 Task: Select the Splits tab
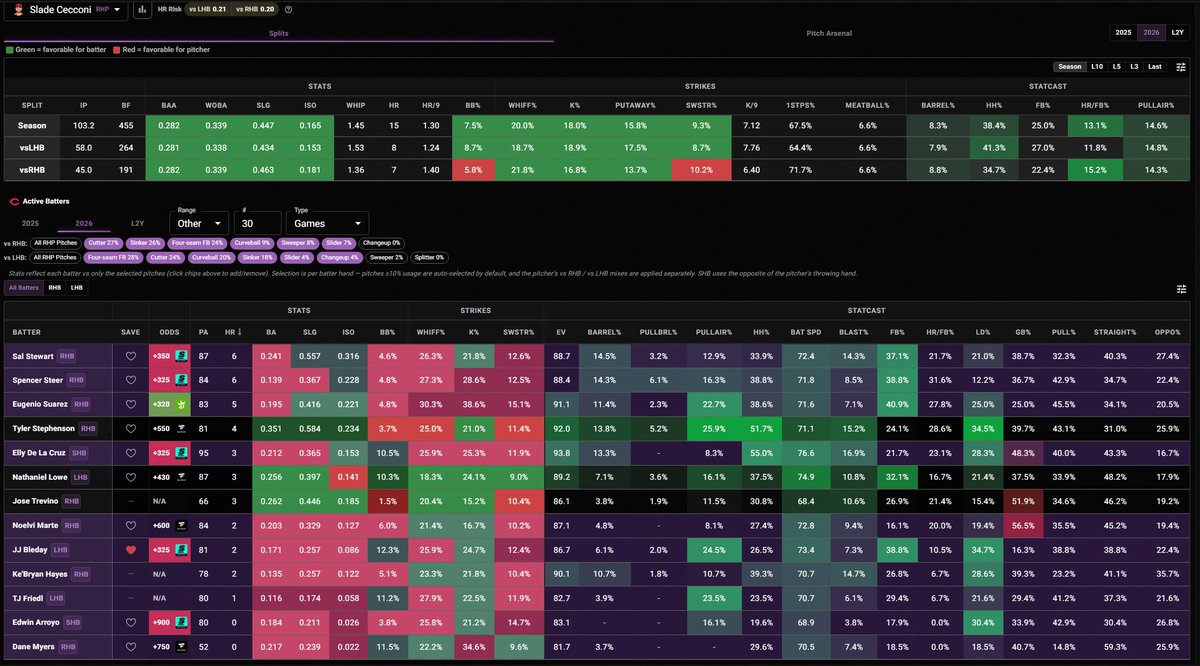(x=279, y=33)
